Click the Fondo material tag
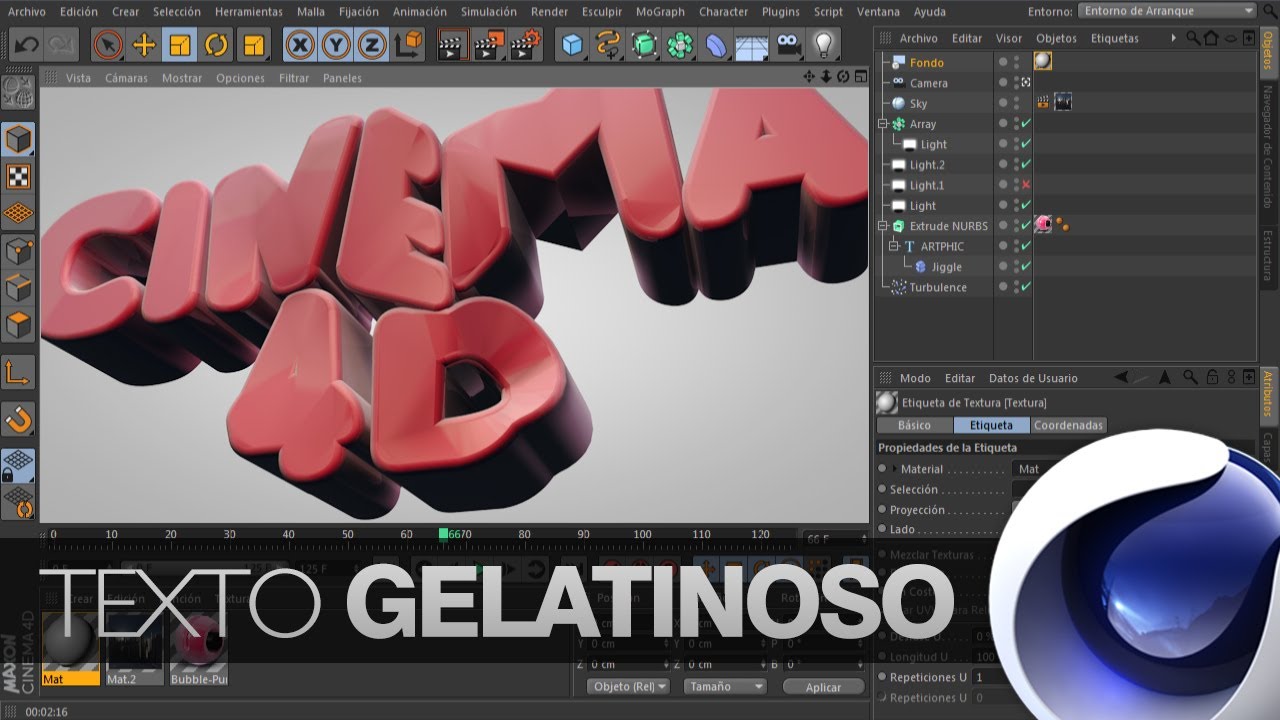 click(1043, 62)
